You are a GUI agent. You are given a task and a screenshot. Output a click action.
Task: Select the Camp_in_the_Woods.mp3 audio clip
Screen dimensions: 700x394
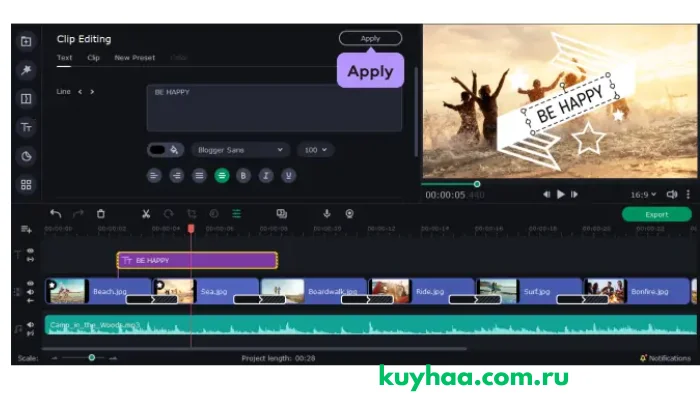(x=371, y=325)
